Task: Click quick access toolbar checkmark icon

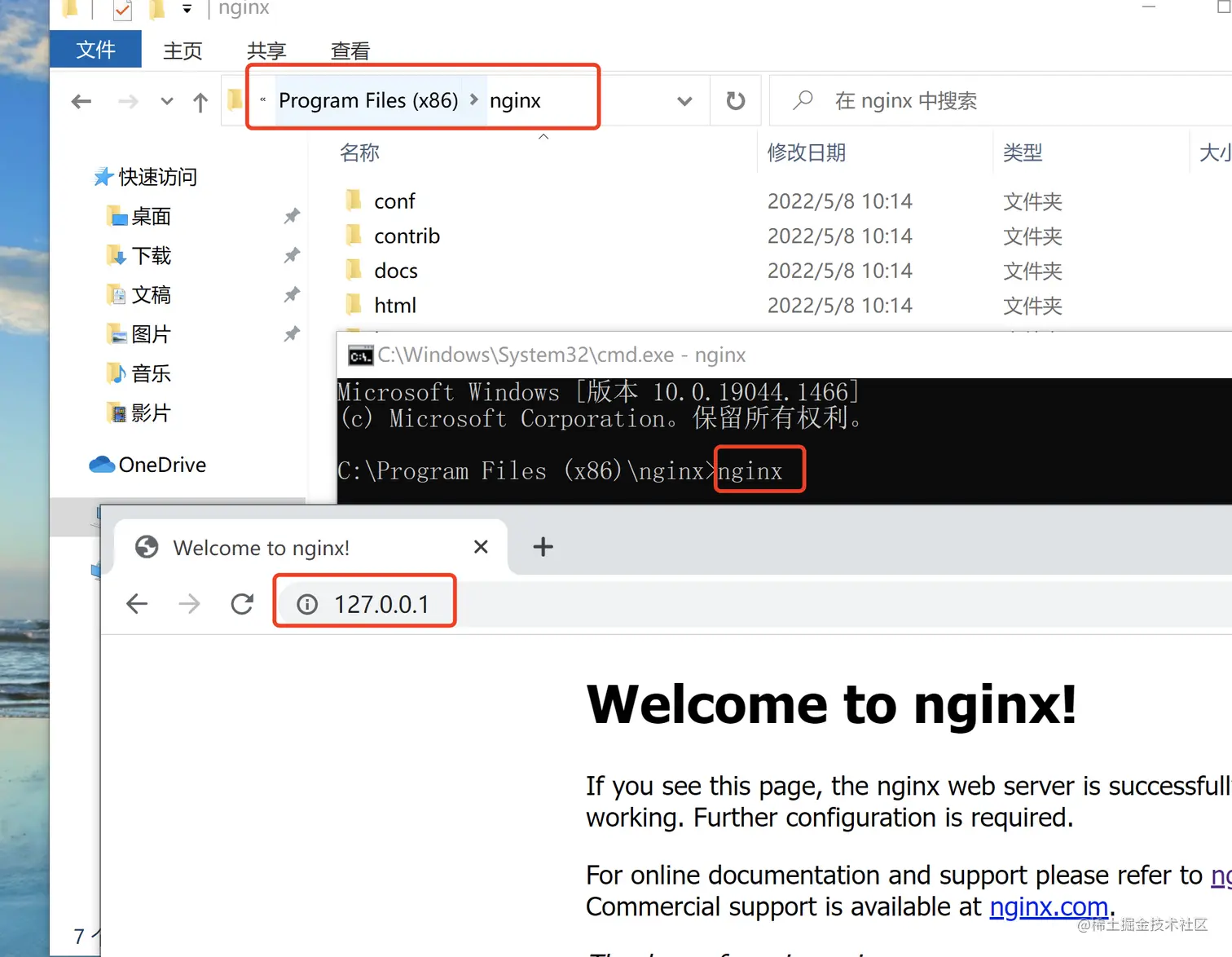Action: (122, 10)
